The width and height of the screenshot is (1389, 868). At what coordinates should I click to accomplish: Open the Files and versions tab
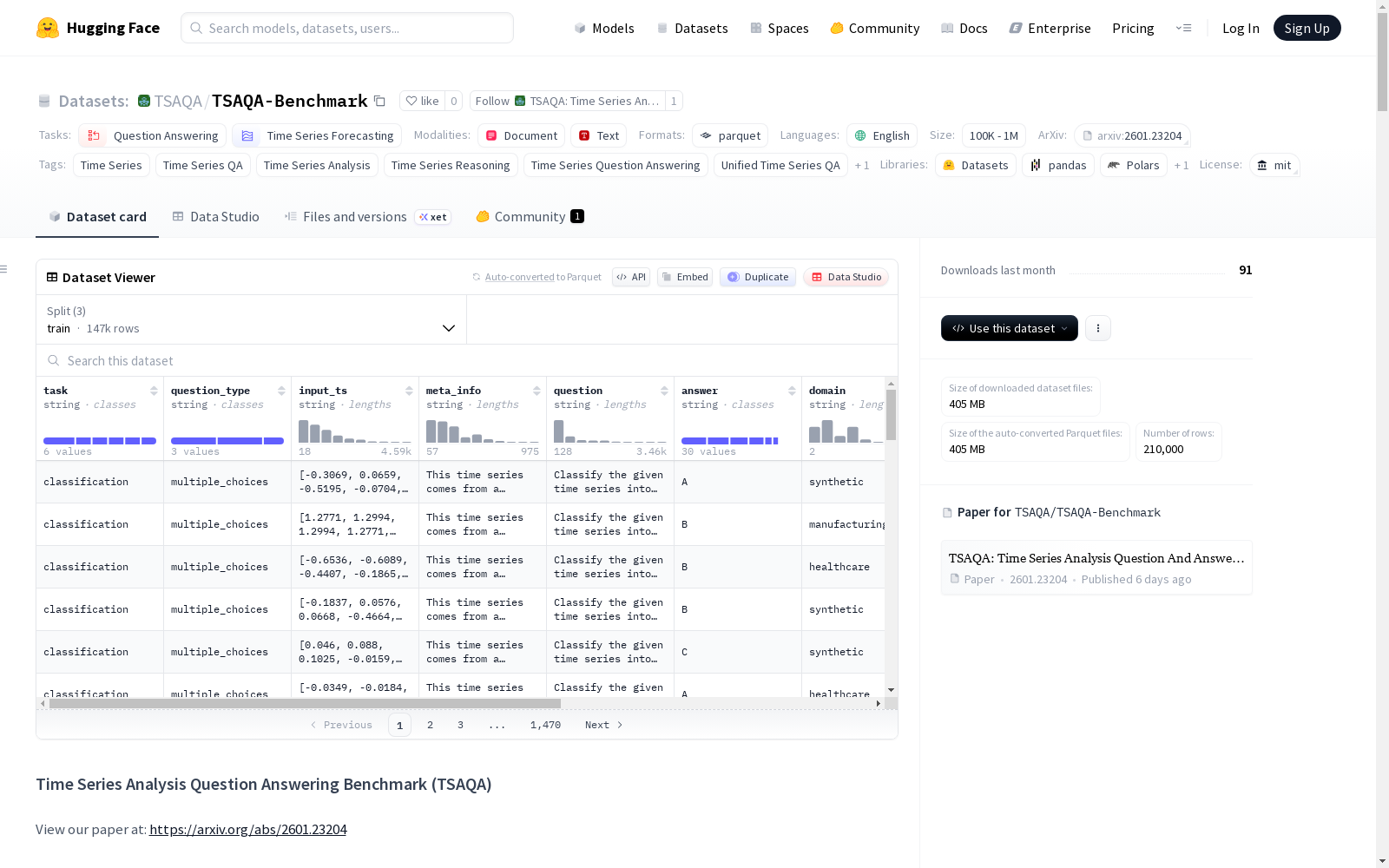(x=367, y=217)
